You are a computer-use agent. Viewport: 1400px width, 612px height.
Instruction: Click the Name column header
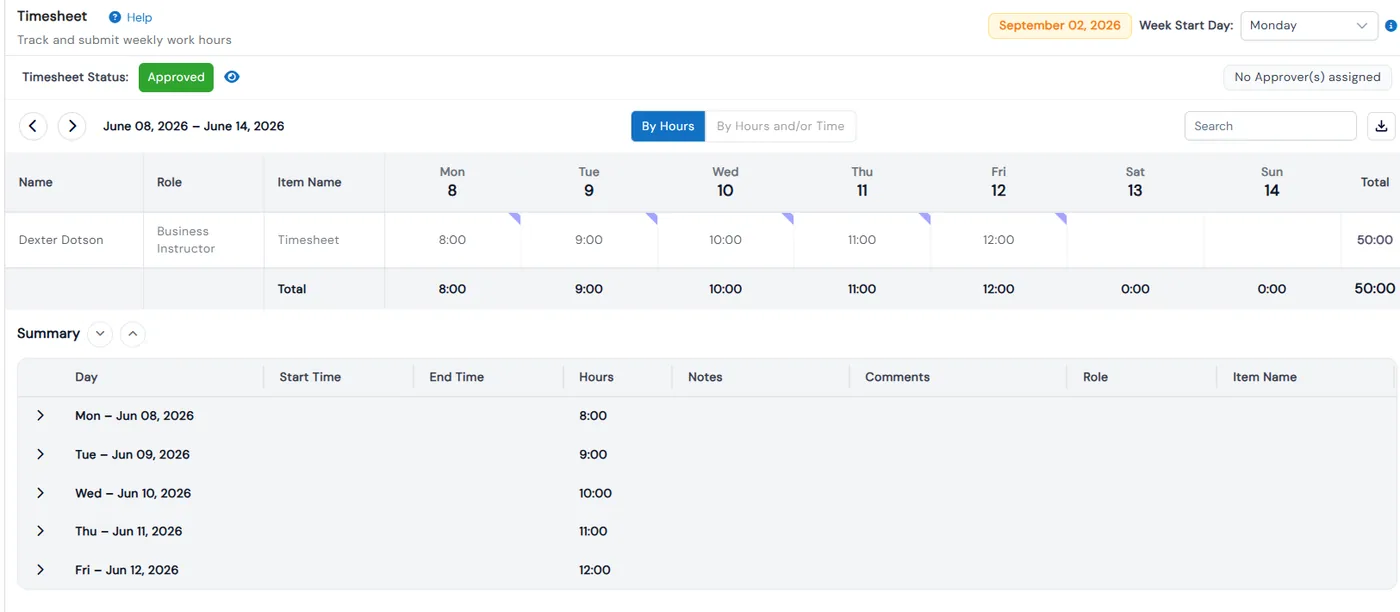(74, 182)
